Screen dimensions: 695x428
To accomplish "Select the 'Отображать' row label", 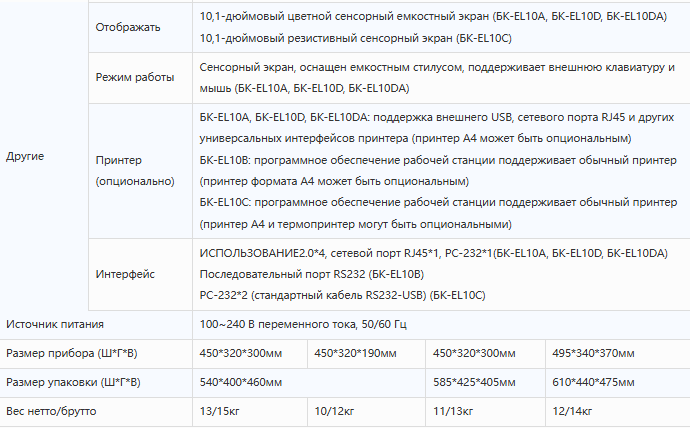I will 140,27.
